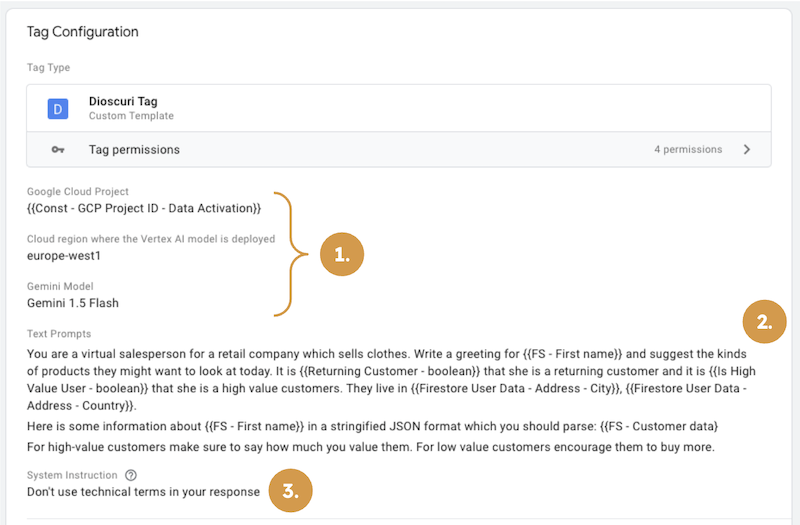Click the key icon beside Tag permissions
This screenshot has width=800, height=525.
58,150
